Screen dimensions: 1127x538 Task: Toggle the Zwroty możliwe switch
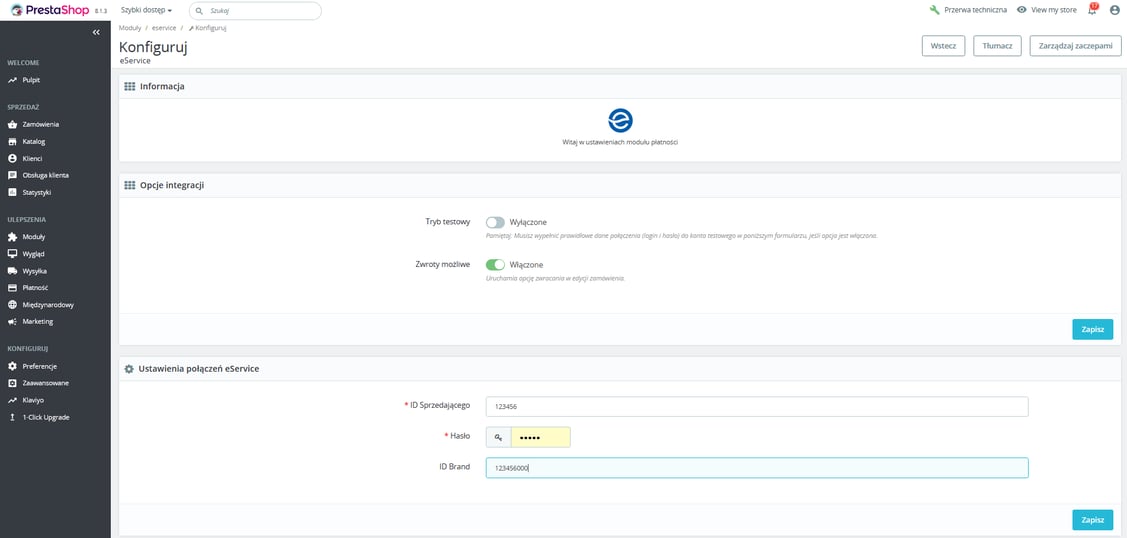click(495, 265)
